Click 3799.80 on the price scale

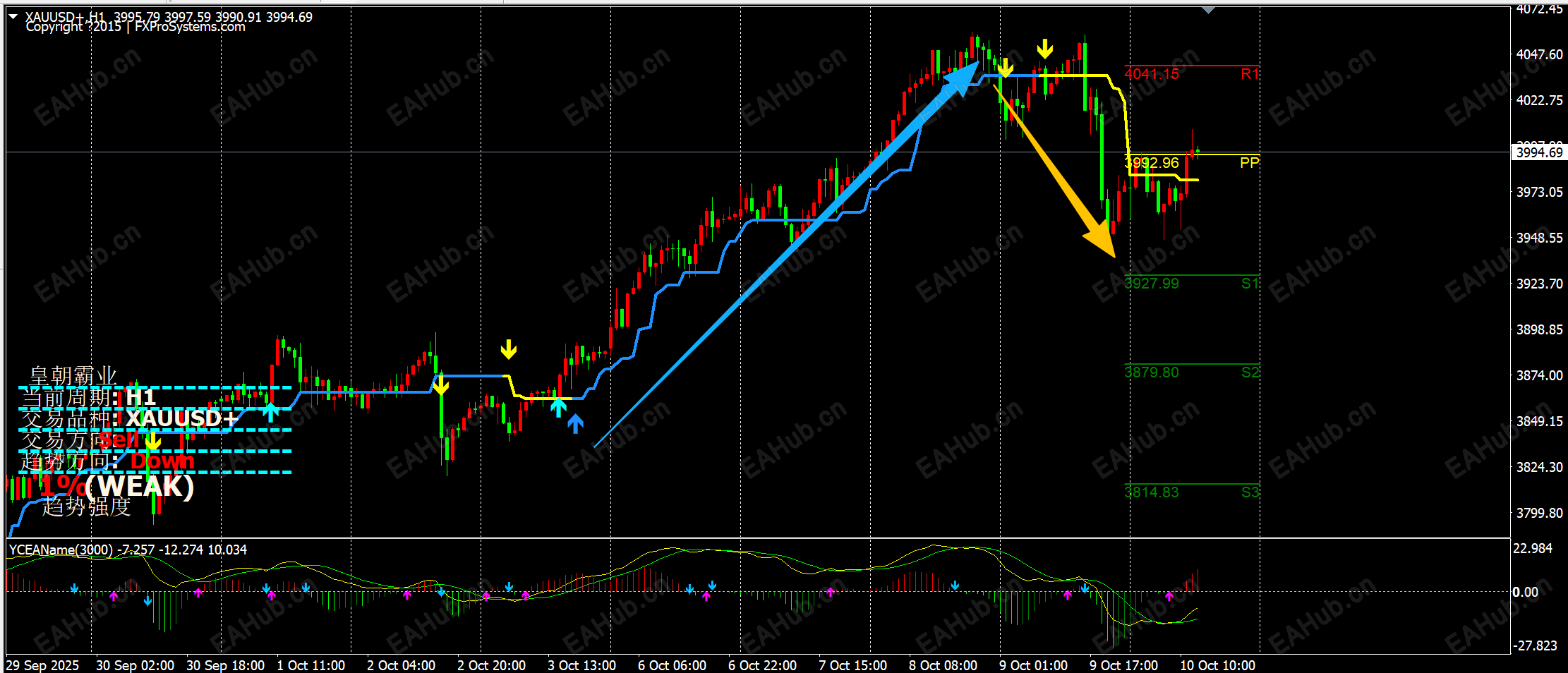coord(1539,513)
